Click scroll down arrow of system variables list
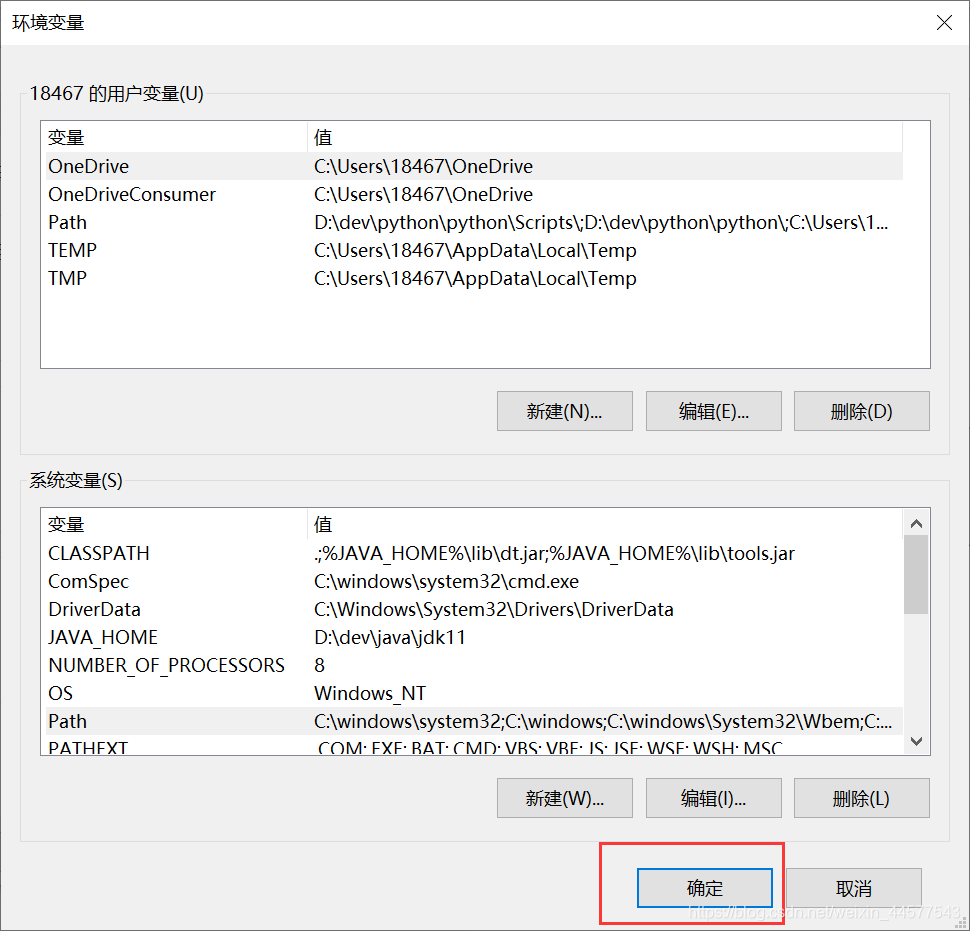This screenshot has height=931, width=970. click(916, 741)
